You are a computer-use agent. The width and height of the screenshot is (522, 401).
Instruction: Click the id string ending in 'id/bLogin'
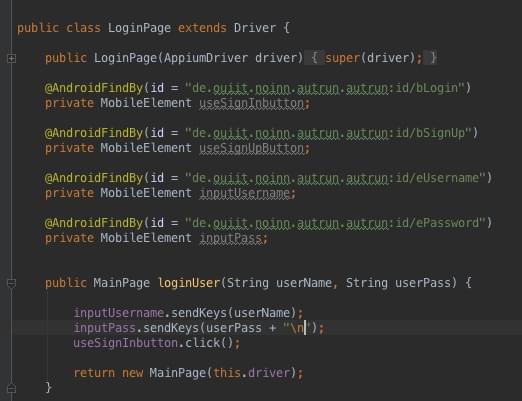pyautogui.click(x=325, y=88)
